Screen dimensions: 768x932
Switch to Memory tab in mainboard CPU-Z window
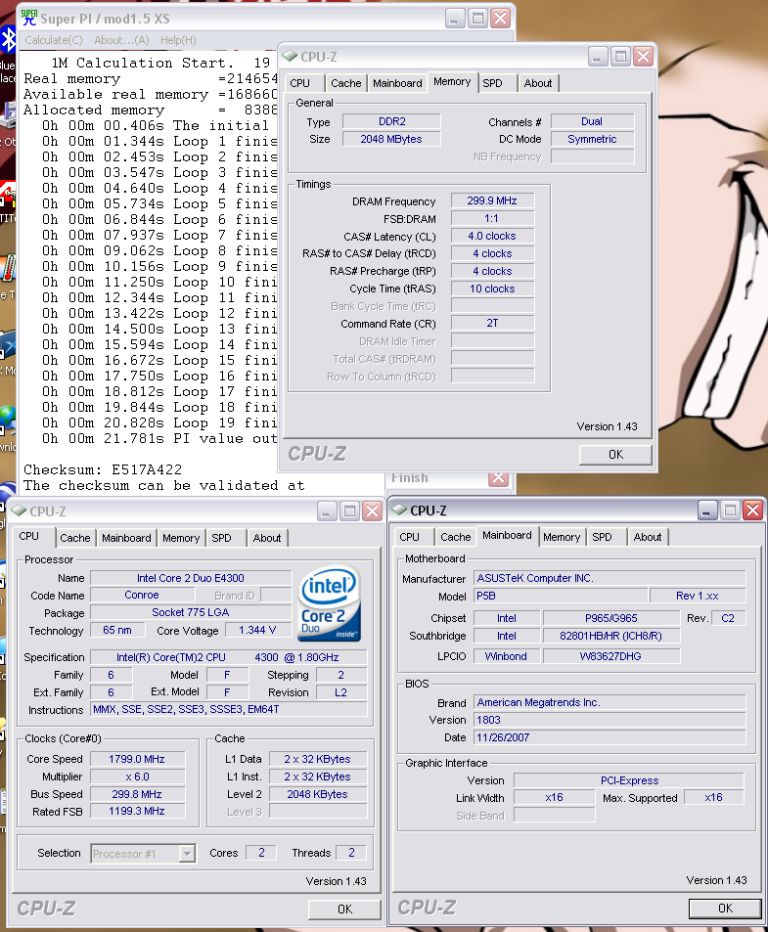pos(561,537)
